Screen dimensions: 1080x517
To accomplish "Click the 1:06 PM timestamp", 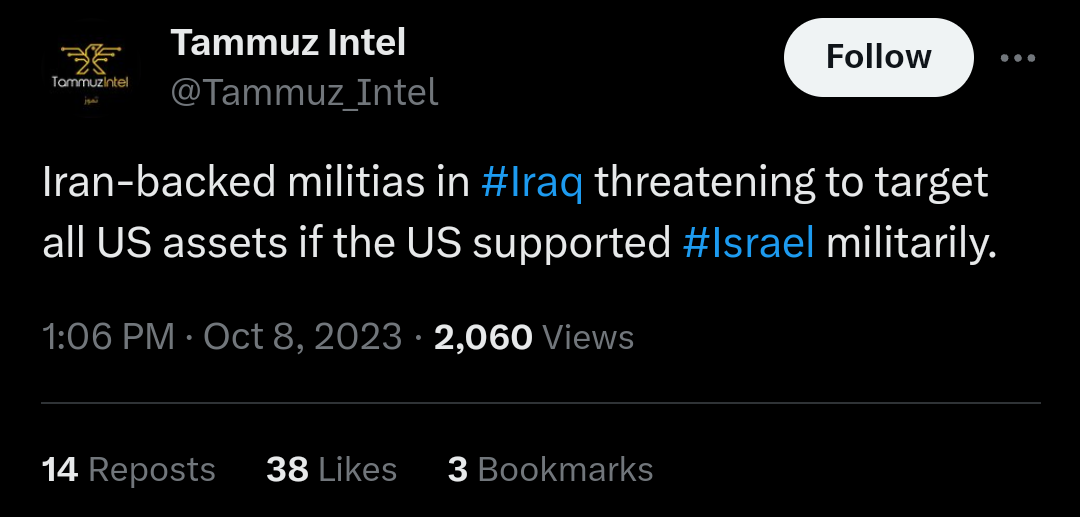I will pos(108,337).
